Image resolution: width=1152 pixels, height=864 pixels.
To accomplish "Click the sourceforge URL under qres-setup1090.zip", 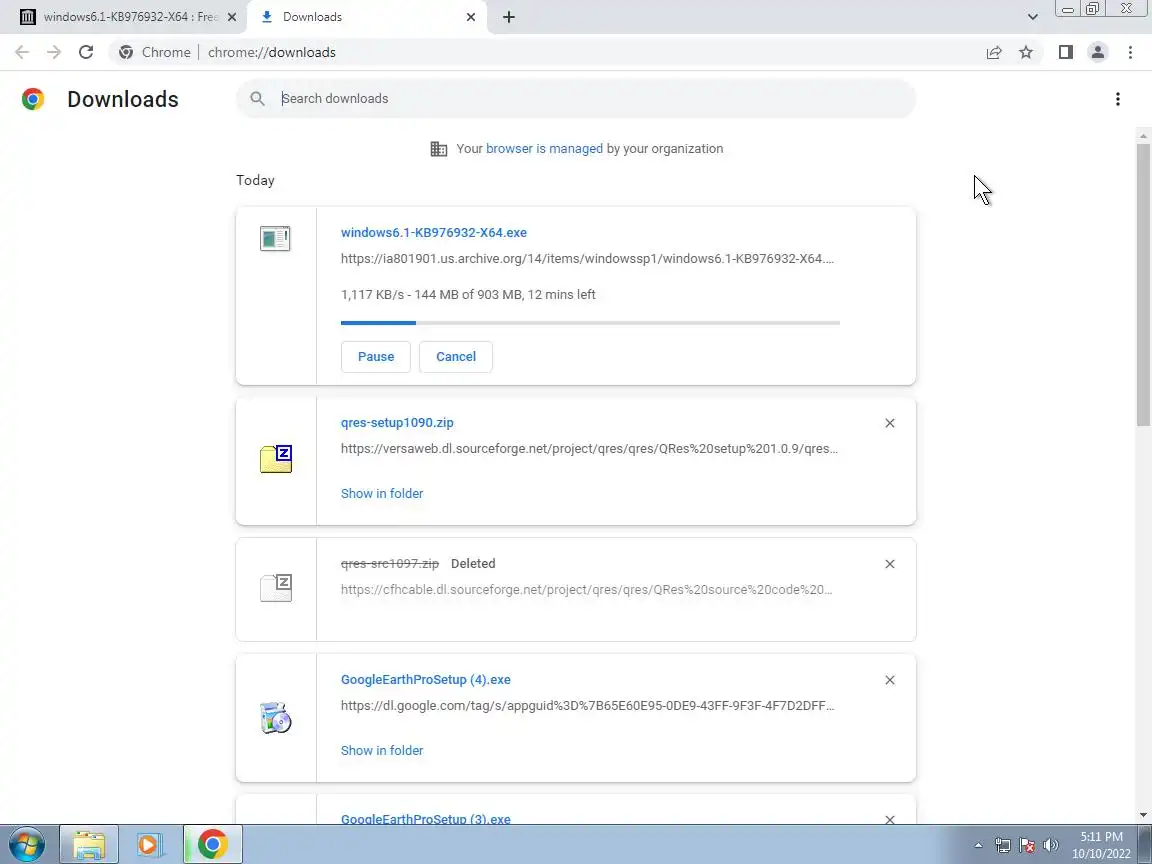I will click(589, 449).
